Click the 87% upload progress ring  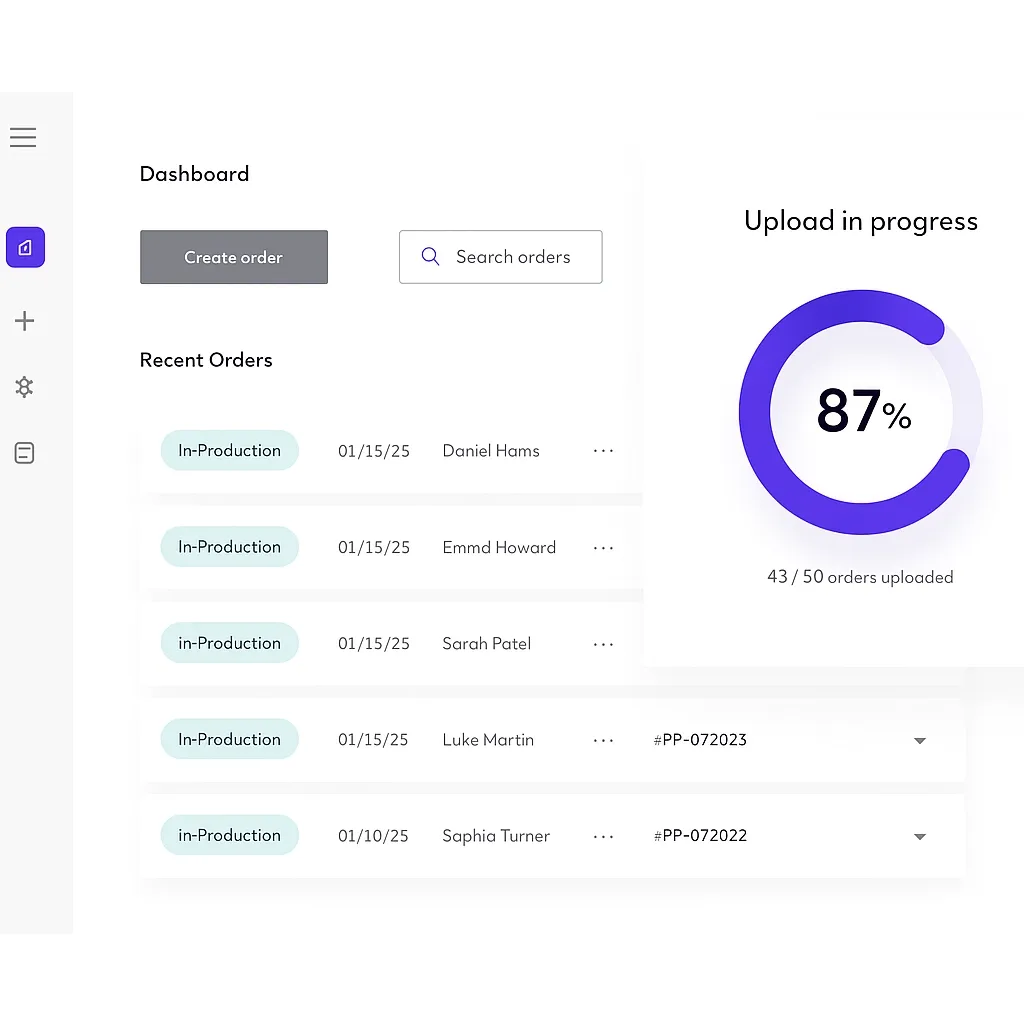(x=860, y=411)
